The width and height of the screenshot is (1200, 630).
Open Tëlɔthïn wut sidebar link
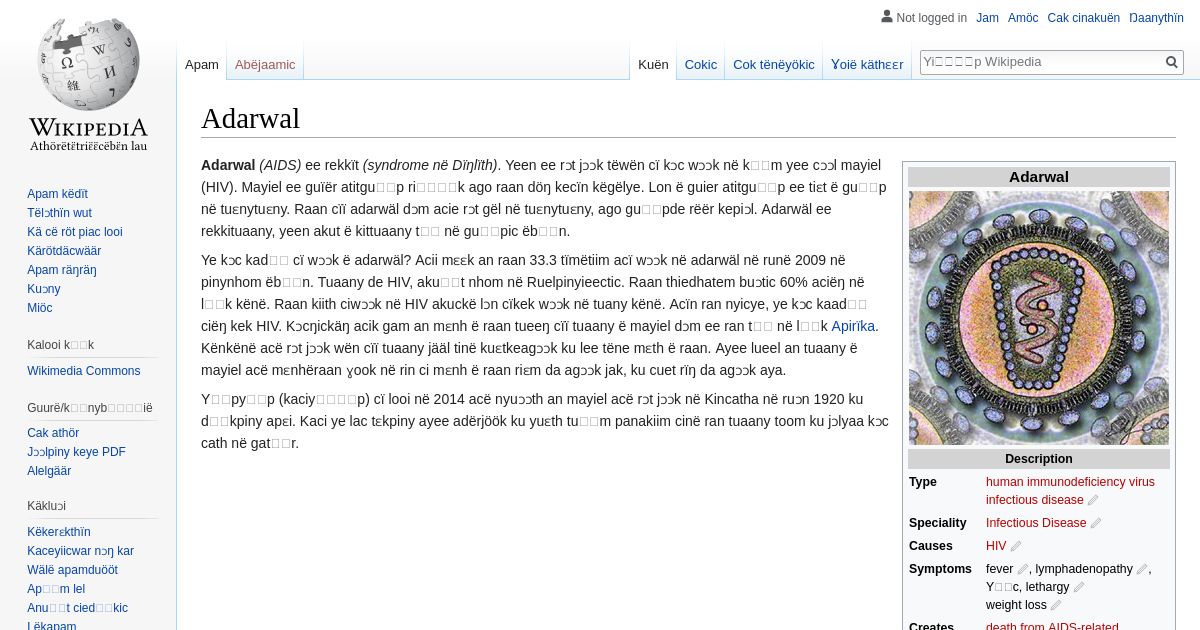59,213
